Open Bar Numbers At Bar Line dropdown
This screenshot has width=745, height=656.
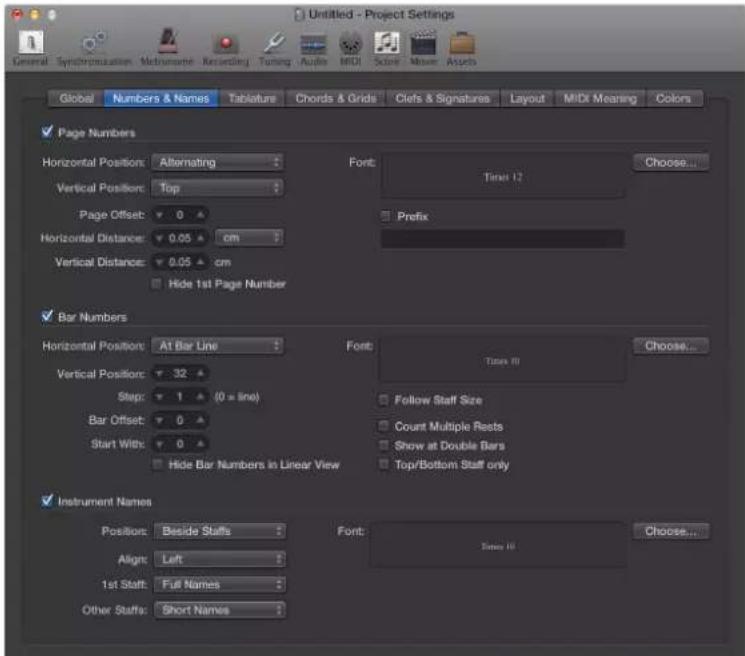point(218,346)
